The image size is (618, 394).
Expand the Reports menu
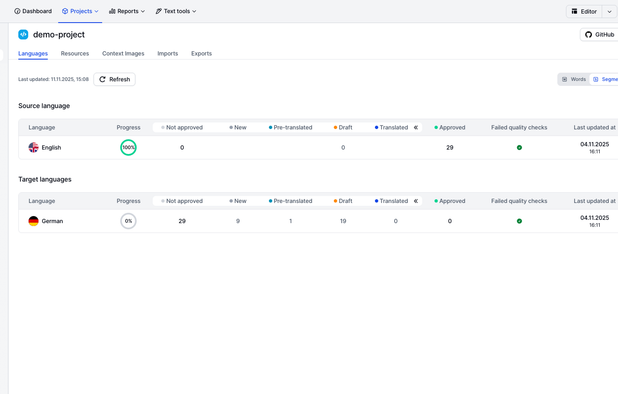point(127,11)
